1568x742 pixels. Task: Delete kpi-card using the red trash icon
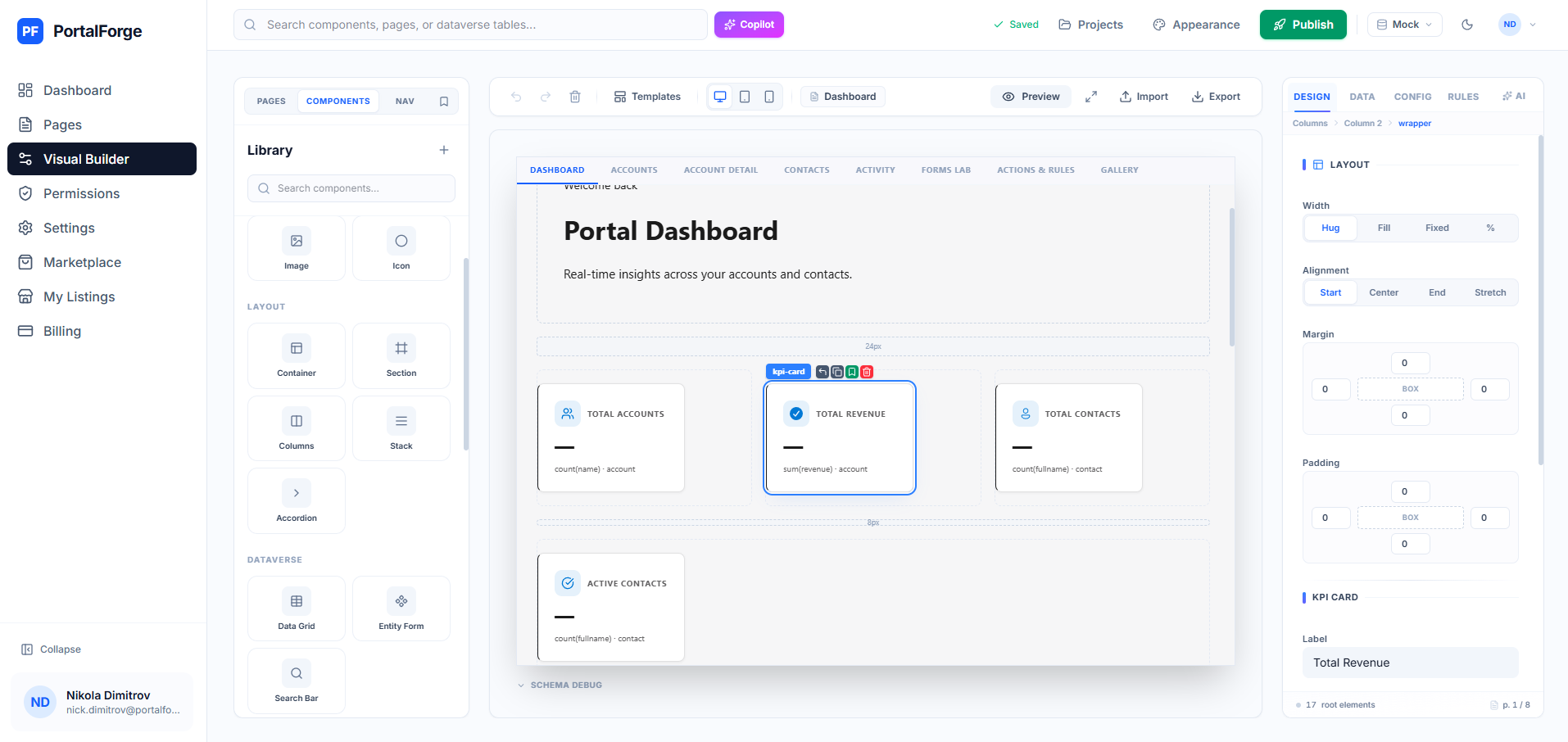point(866,372)
